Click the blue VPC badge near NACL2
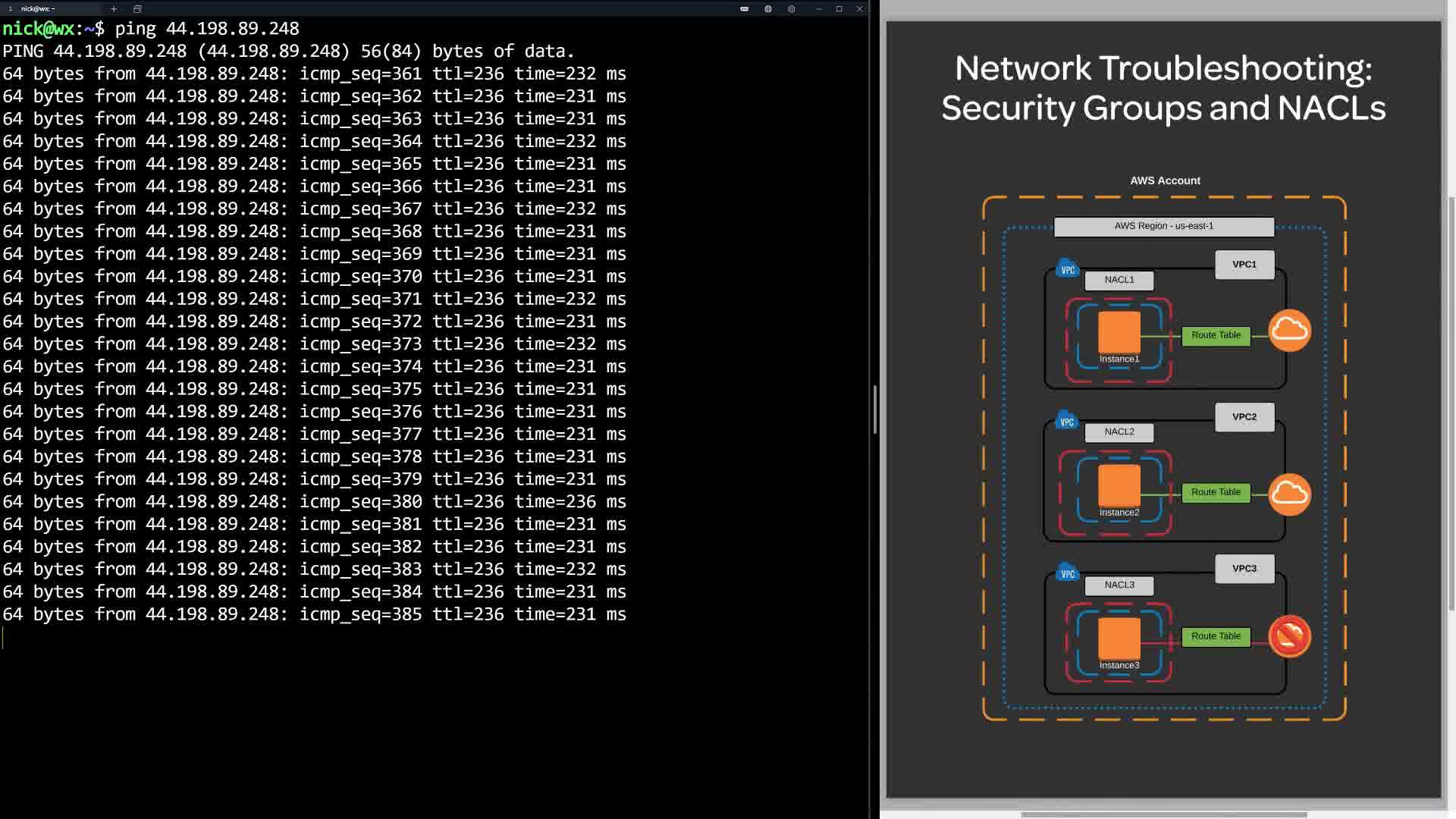The width and height of the screenshot is (1456, 819). [x=1067, y=421]
